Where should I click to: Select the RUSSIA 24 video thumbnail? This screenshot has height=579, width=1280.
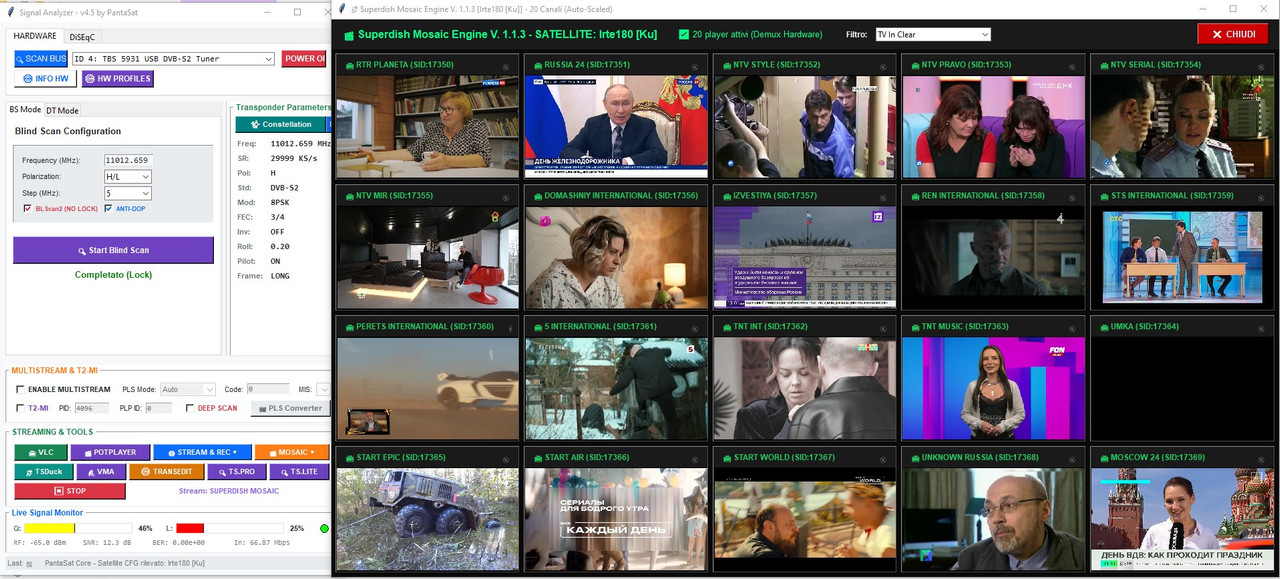(x=616, y=127)
